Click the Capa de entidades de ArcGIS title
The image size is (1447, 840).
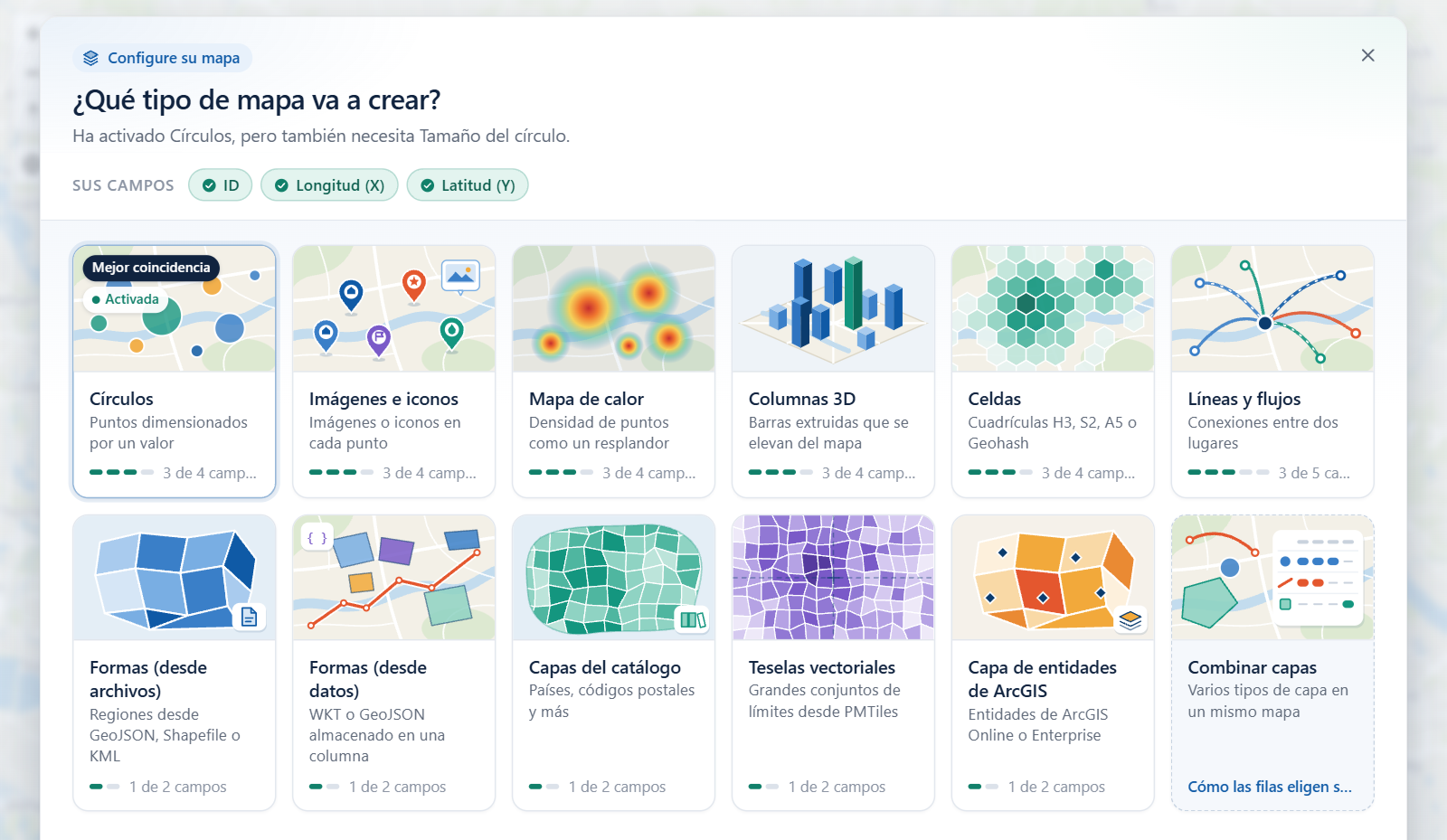[x=1043, y=679]
